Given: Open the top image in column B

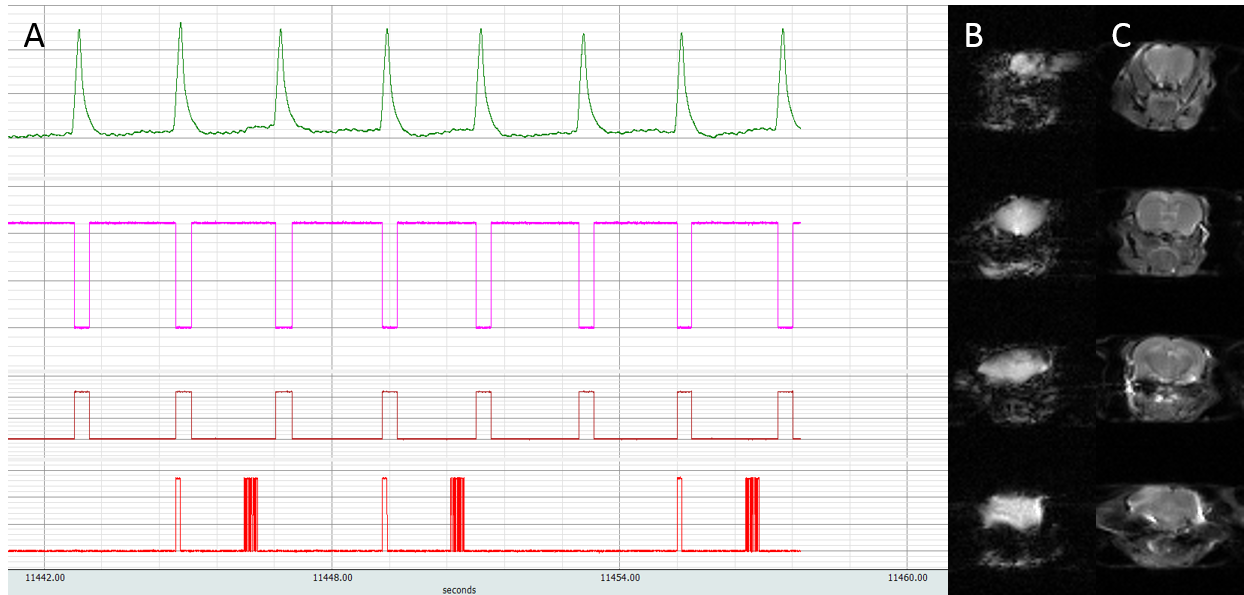Looking at the screenshot, I should pyautogui.click(x=1020, y=90).
